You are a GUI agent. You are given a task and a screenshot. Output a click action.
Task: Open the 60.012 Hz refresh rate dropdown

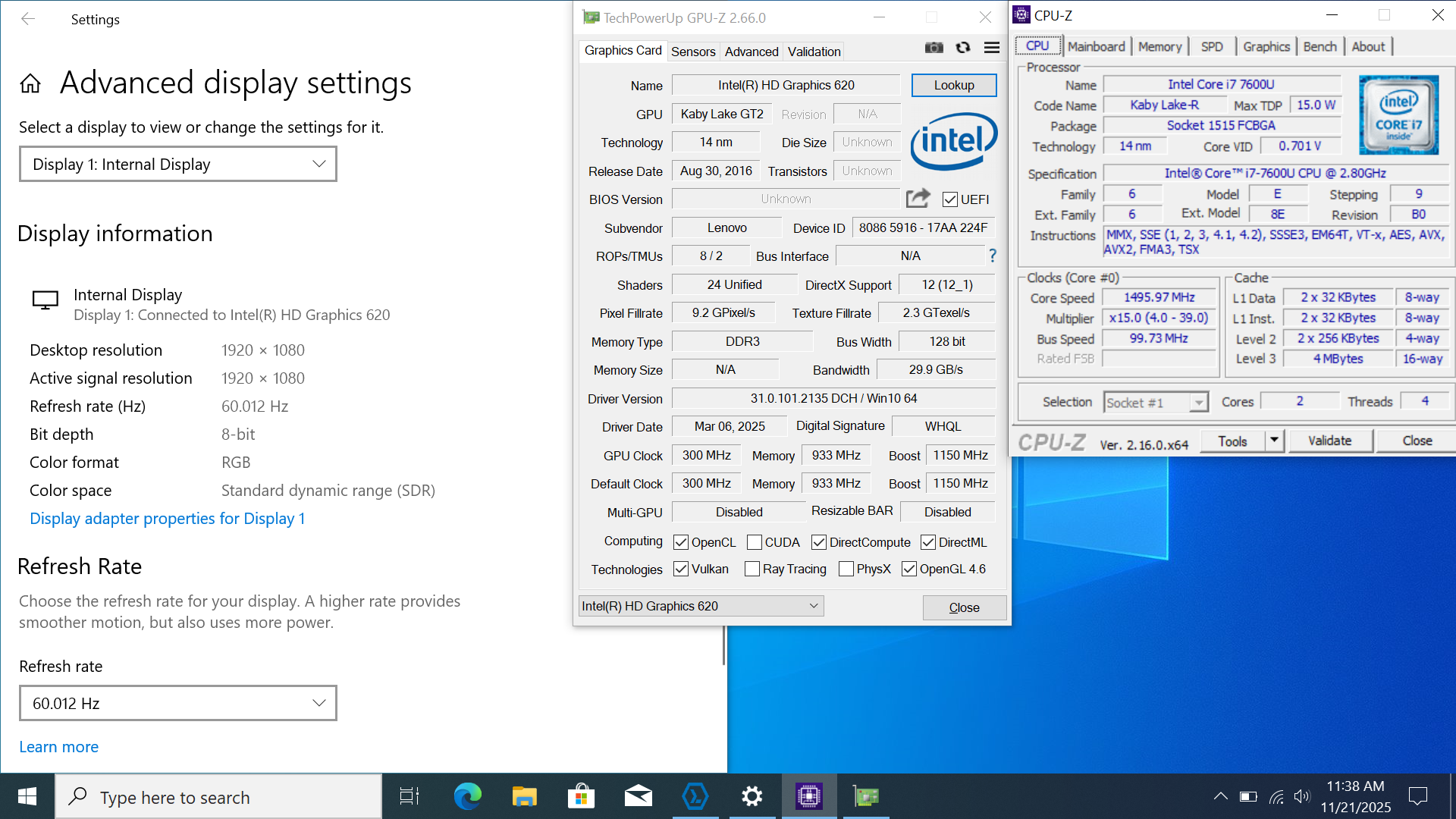pos(178,703)
